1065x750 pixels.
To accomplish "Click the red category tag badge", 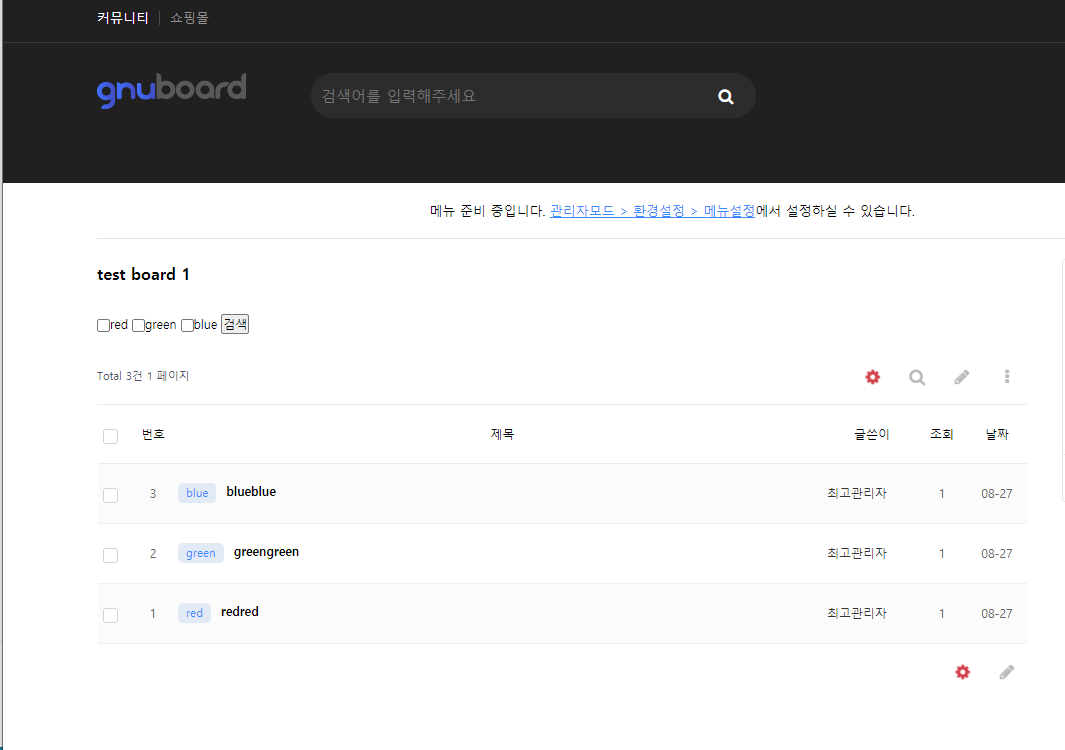I will click(x=194, y=613).
